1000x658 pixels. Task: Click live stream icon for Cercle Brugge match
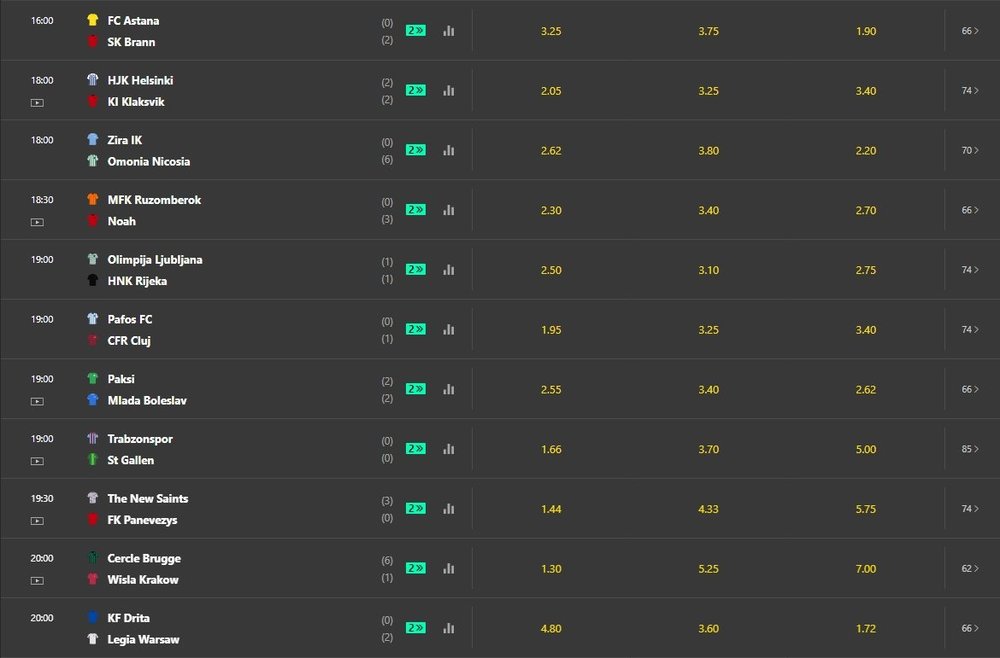pyautogui.click(x=38, y=581)
